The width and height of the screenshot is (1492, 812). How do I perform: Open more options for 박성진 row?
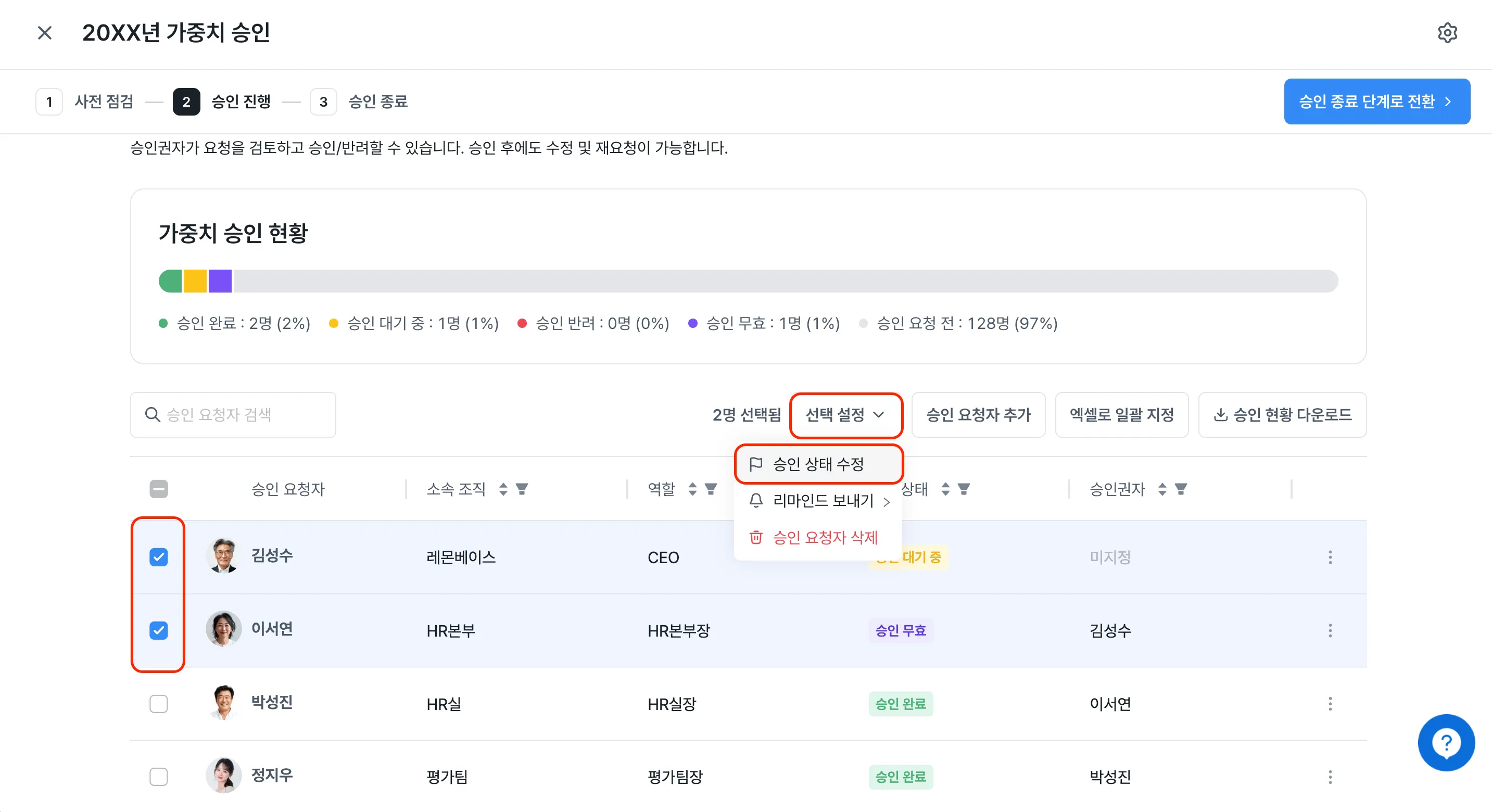tap(1330, 704)
